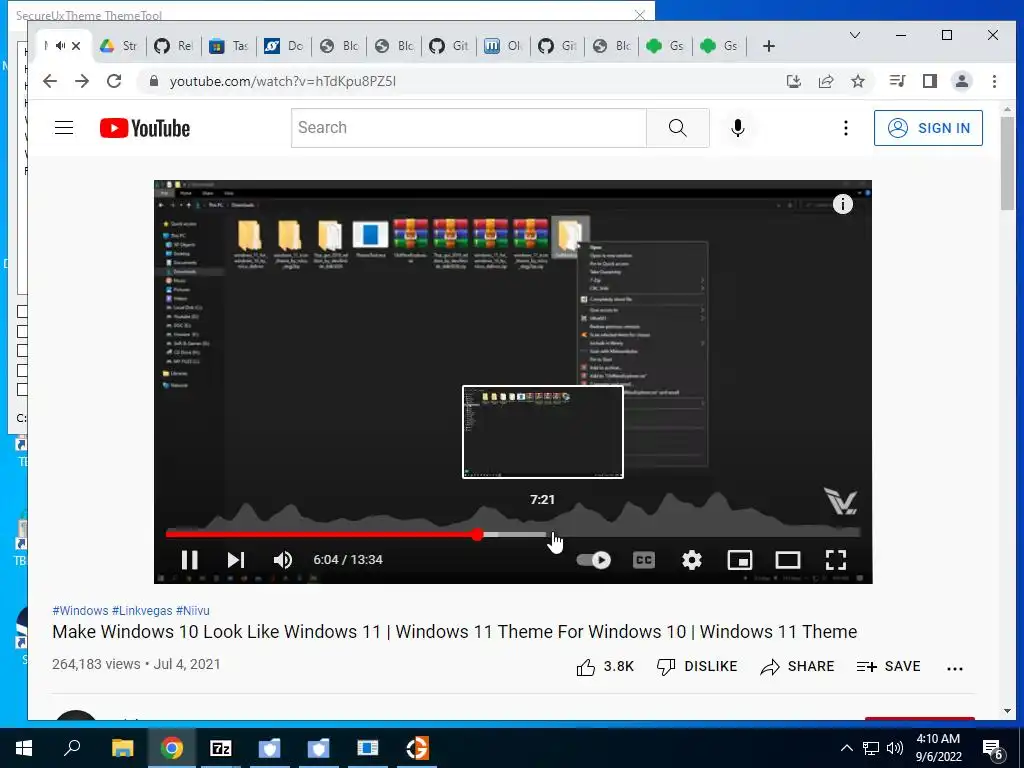Seek the red progress bar scrubber
Screen dimensions: 1024x768
[477, 535]
